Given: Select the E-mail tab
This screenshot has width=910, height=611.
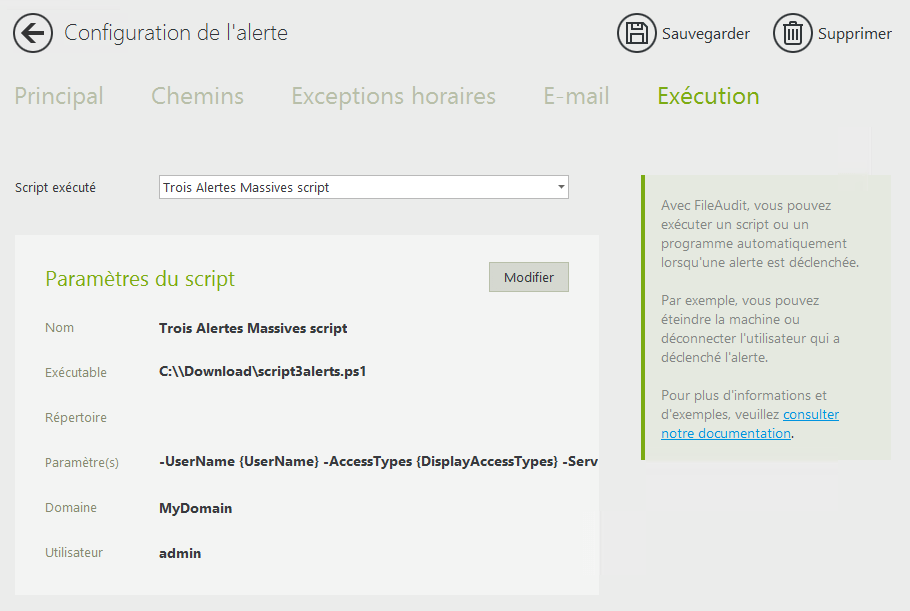Looking at the screenshot, I should (576, 96).
